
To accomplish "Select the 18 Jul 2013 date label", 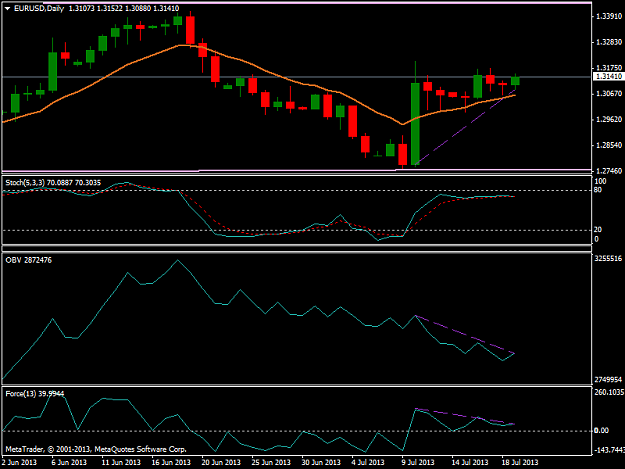I will (x=520, y=462).
